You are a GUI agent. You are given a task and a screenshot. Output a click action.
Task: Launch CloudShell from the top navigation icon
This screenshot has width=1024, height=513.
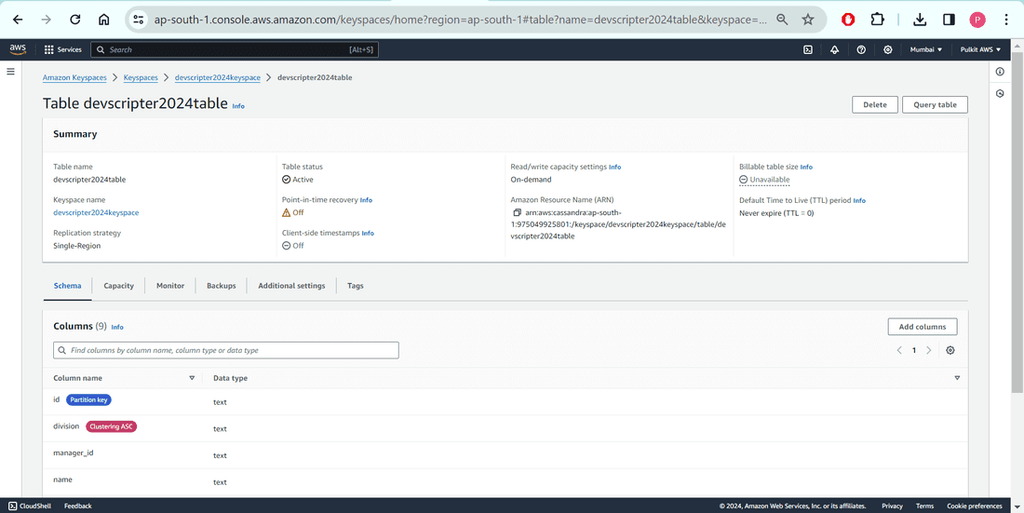click(808, 50)
